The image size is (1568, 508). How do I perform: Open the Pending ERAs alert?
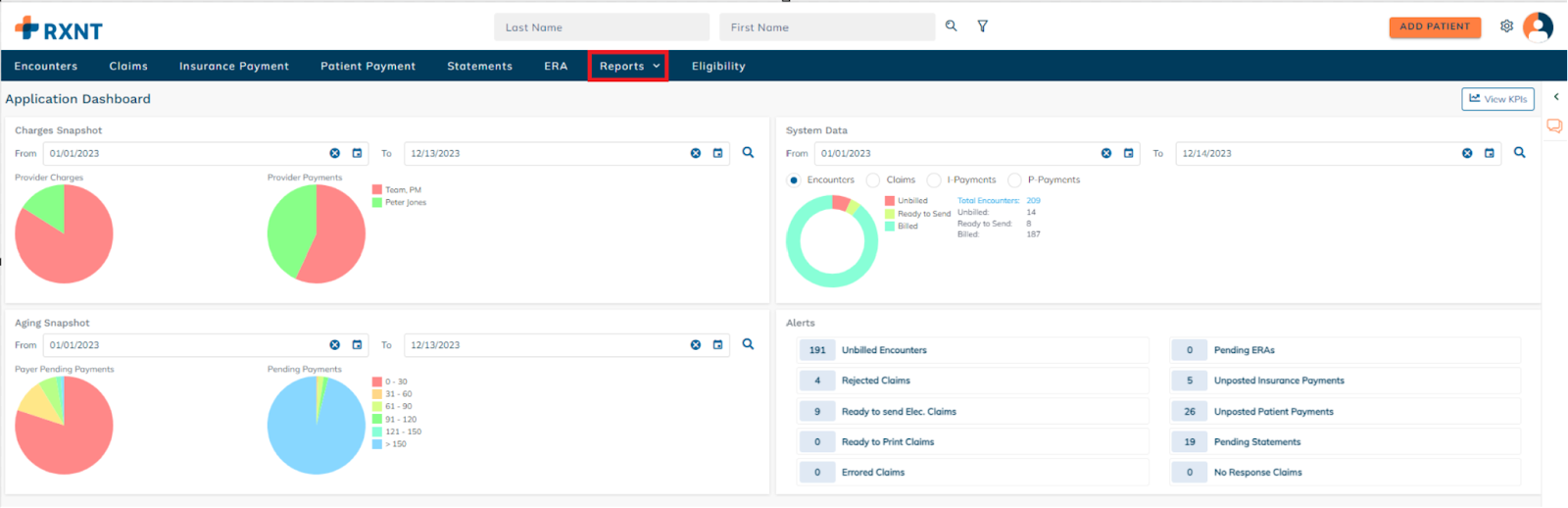[1346, 350]
